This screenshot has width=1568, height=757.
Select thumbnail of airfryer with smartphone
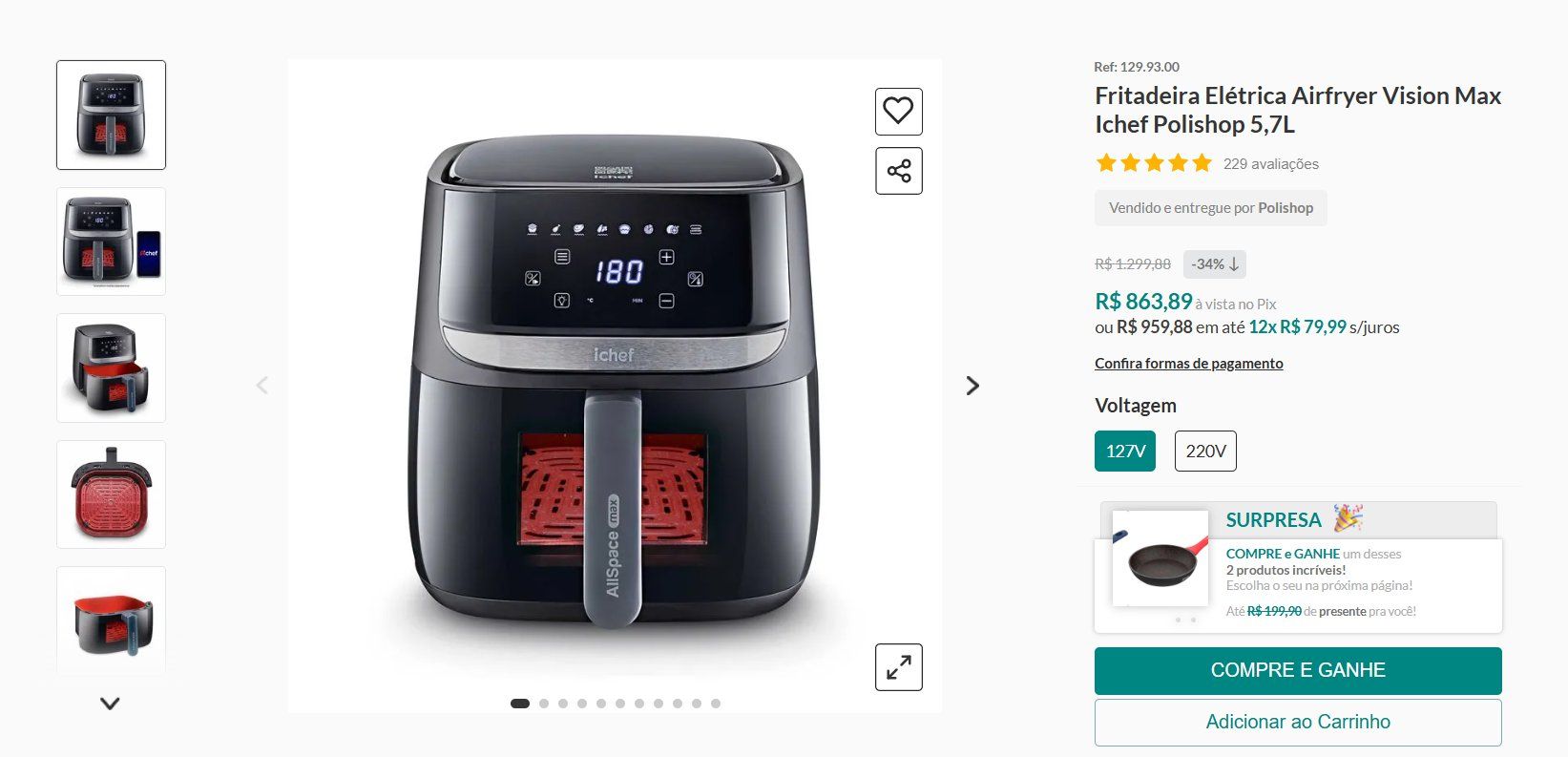[111, 242]
